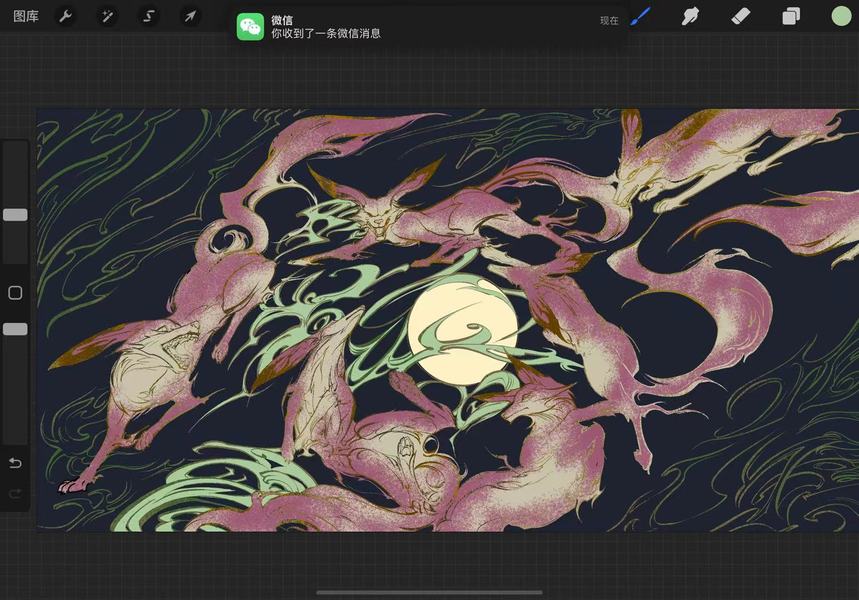
Task: Tap the yellow moon on the canvas
Action: (463, 329)
